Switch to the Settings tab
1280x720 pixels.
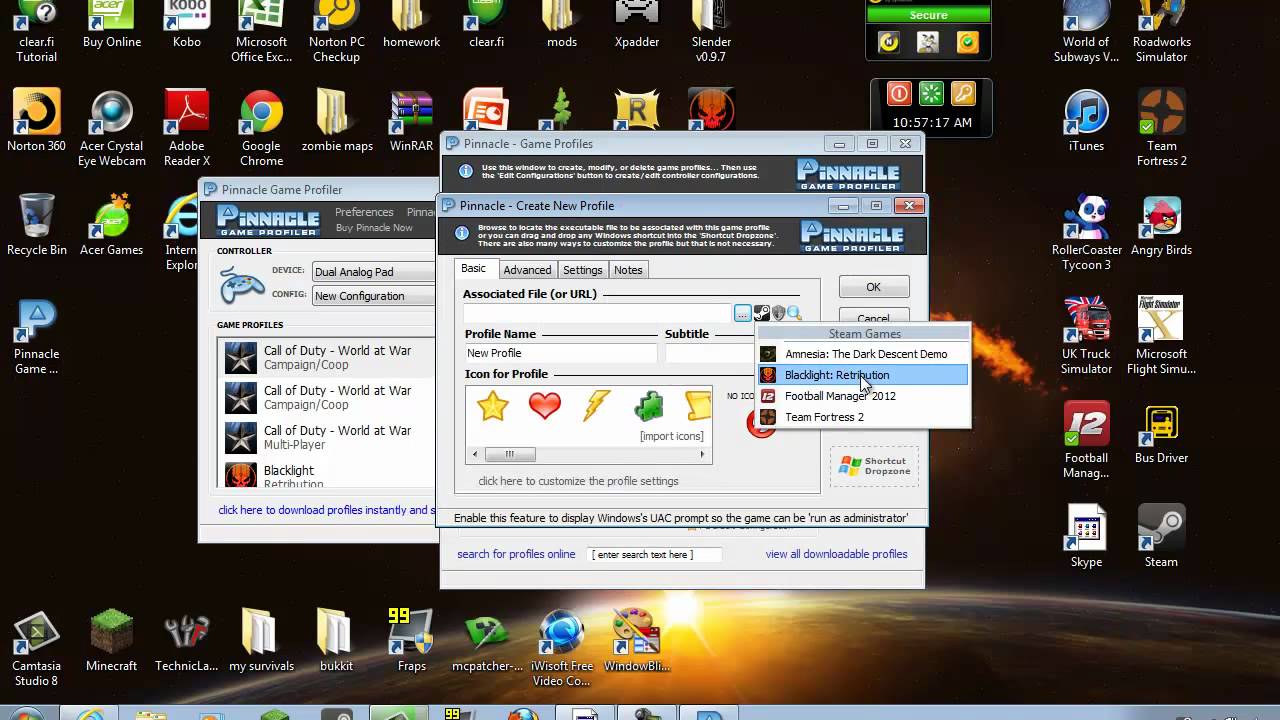point(582,270)
